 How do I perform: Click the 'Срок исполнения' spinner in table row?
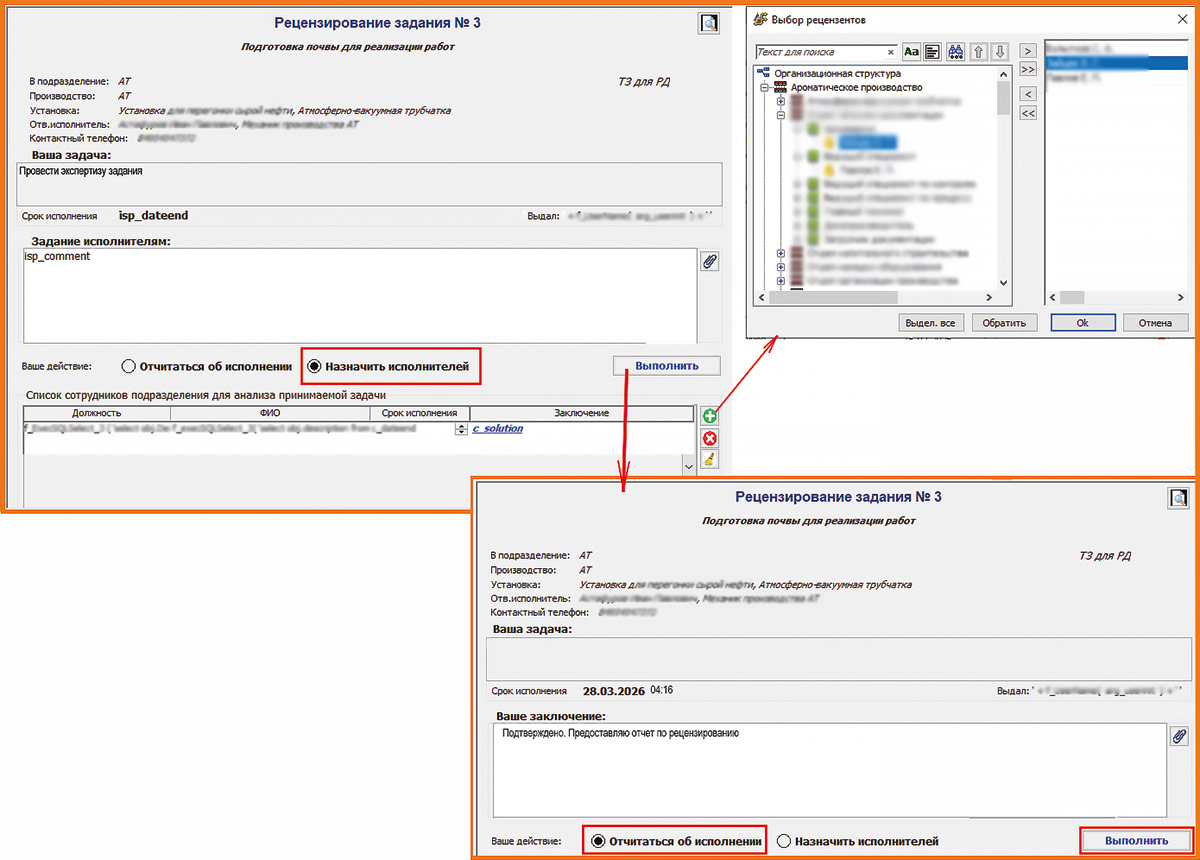click(x=461, y=429)
